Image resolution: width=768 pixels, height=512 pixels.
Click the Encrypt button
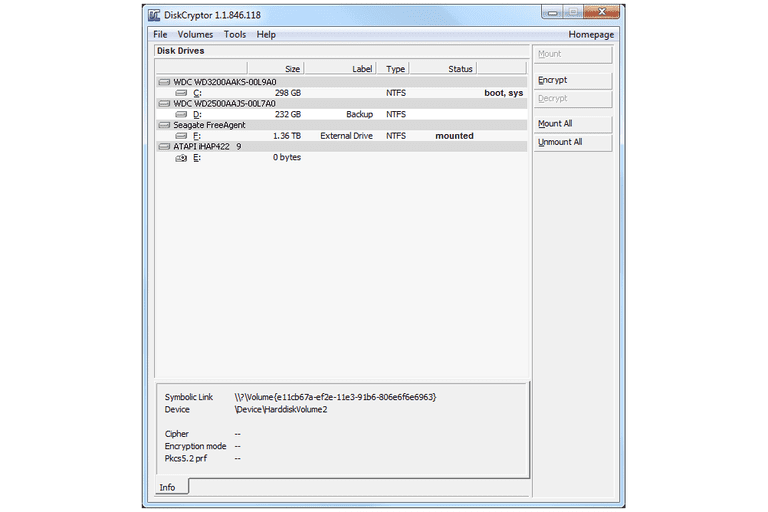click(x=573, y=80)
